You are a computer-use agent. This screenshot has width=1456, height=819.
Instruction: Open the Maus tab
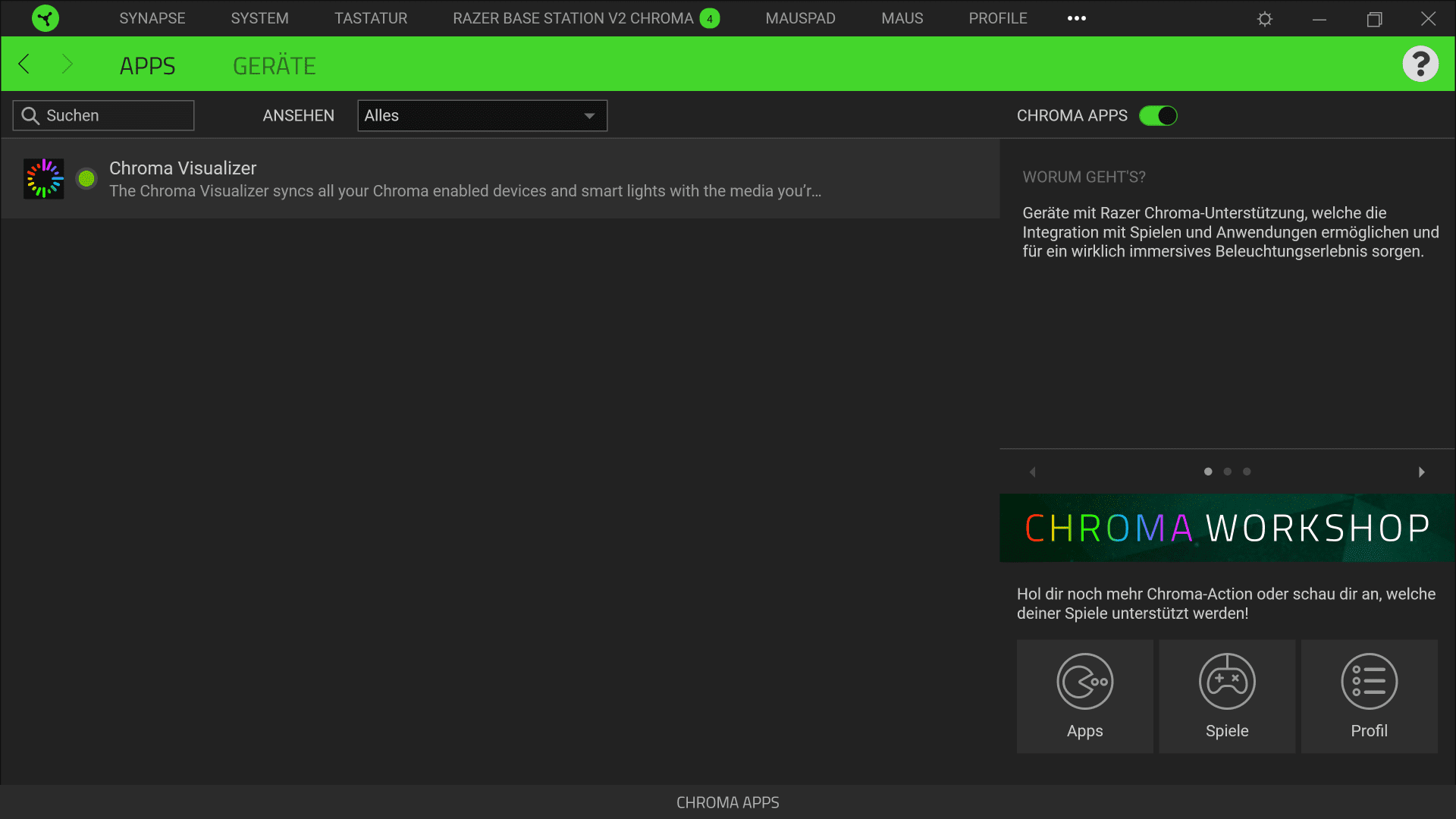(x=902, y=18)
